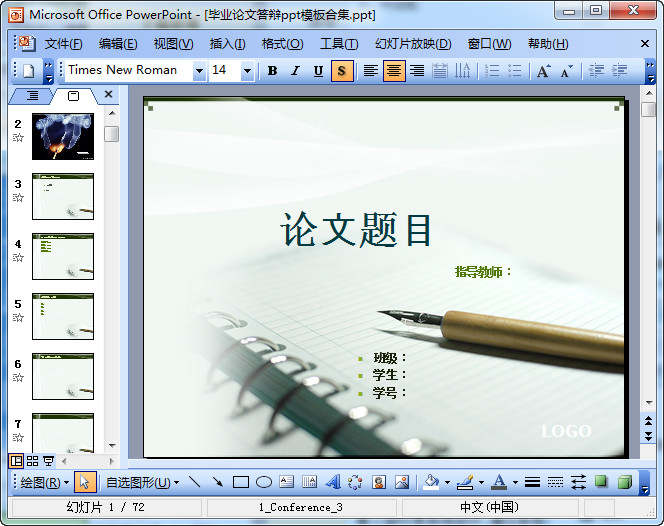Center align the text
Screen dimensions: 664x526
(x=394, y=71)
